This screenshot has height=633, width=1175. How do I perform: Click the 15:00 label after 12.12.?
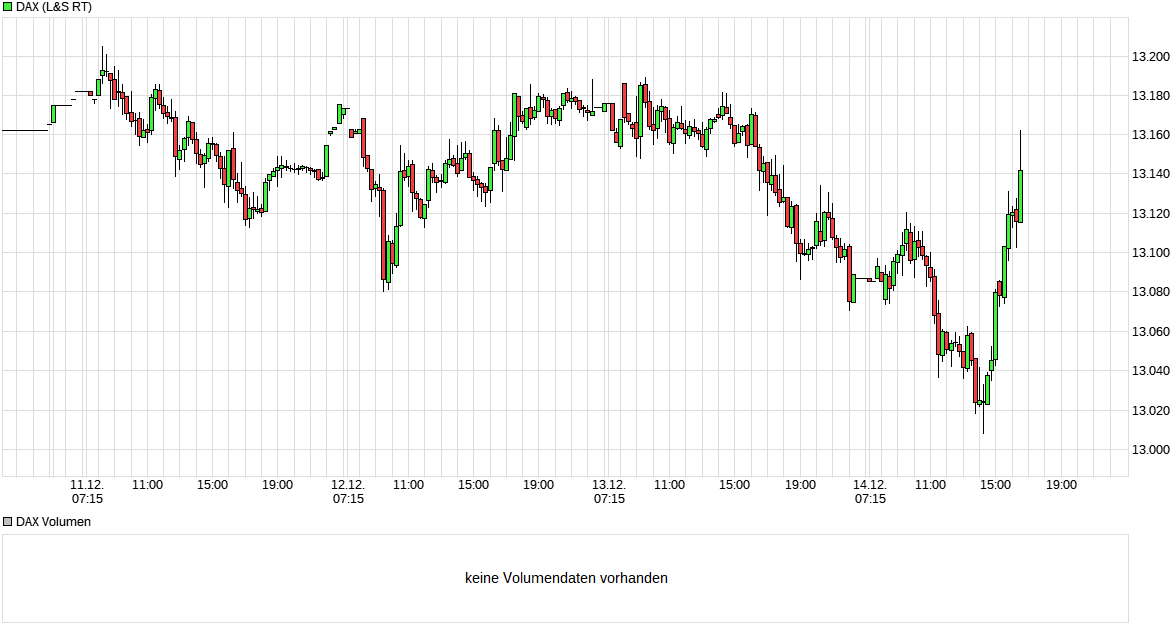(473, 485)
